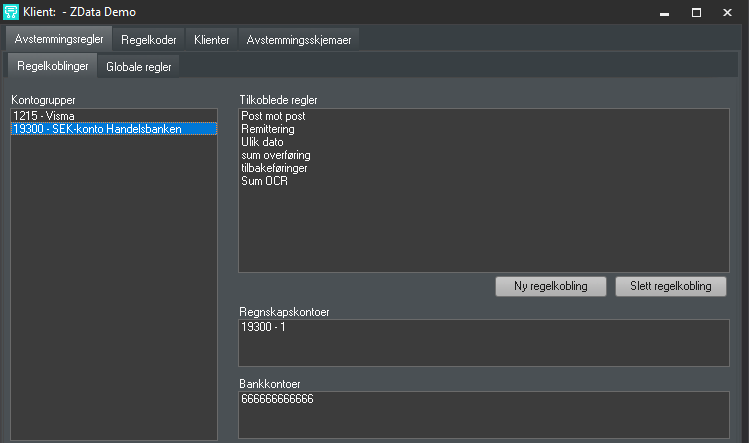
Task: Select the Remittering rule
Action: pos(270,129)
